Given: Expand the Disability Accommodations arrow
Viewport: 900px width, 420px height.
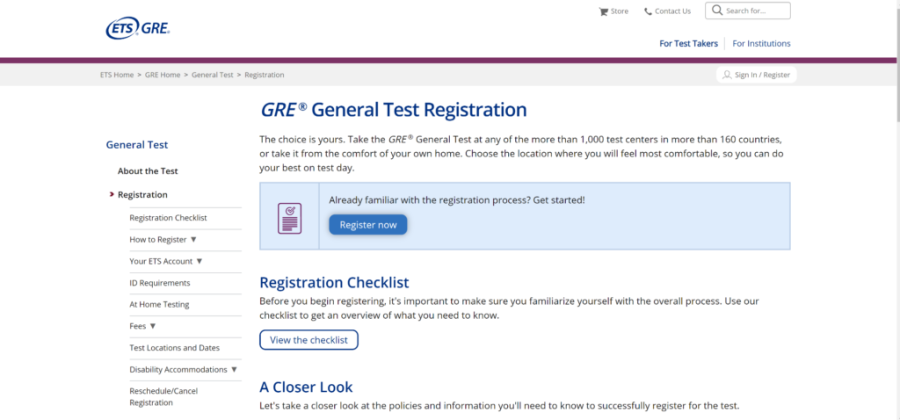Looking at the screenshot, I should [x=234, y=370].
